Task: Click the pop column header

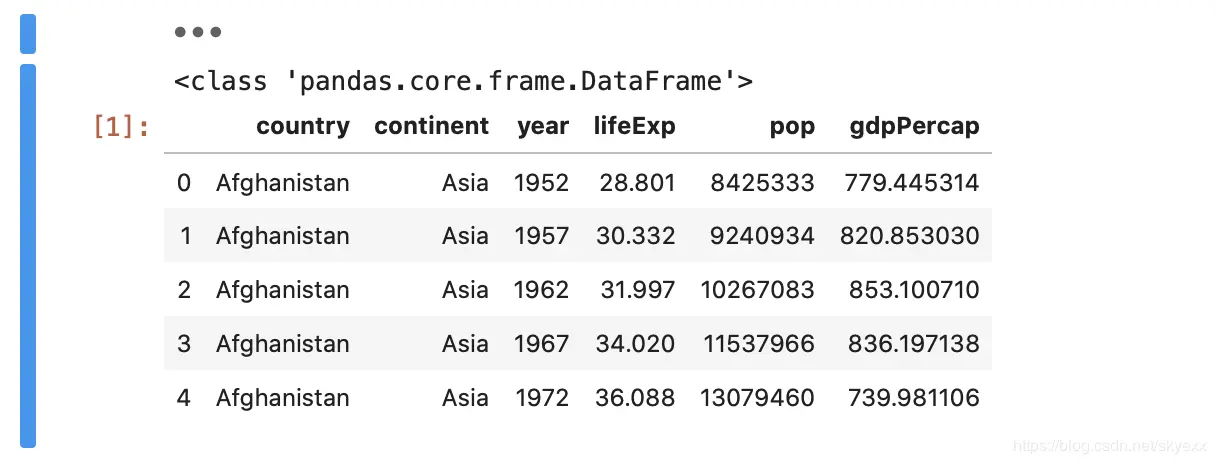Action: coord(792,127)
